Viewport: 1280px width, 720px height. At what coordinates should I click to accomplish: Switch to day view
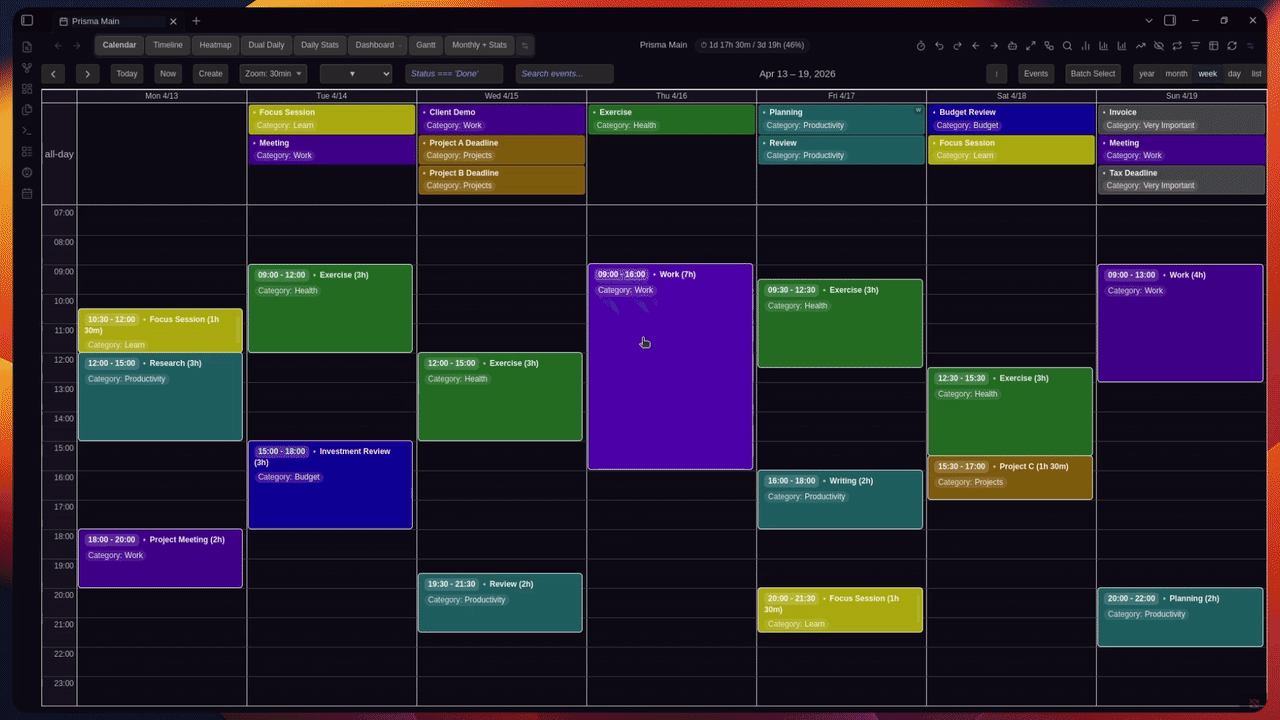(1234, 74)
